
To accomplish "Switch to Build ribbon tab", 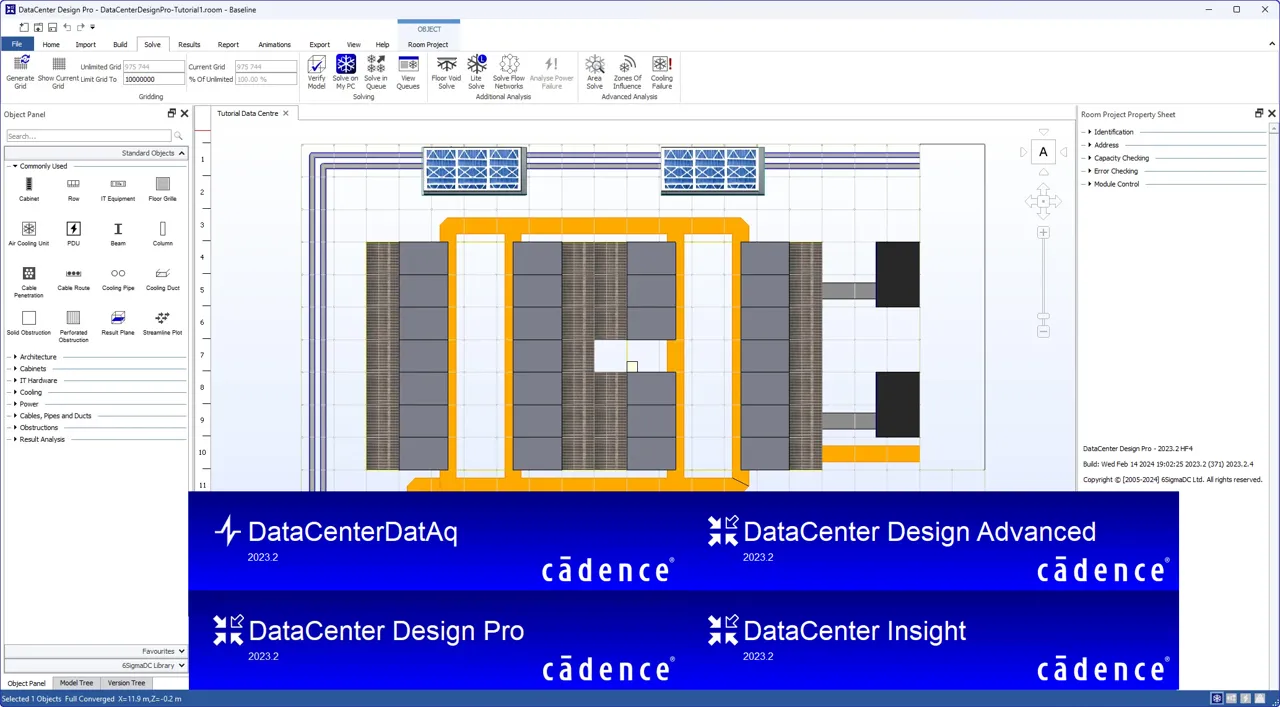I will (120, 44).
